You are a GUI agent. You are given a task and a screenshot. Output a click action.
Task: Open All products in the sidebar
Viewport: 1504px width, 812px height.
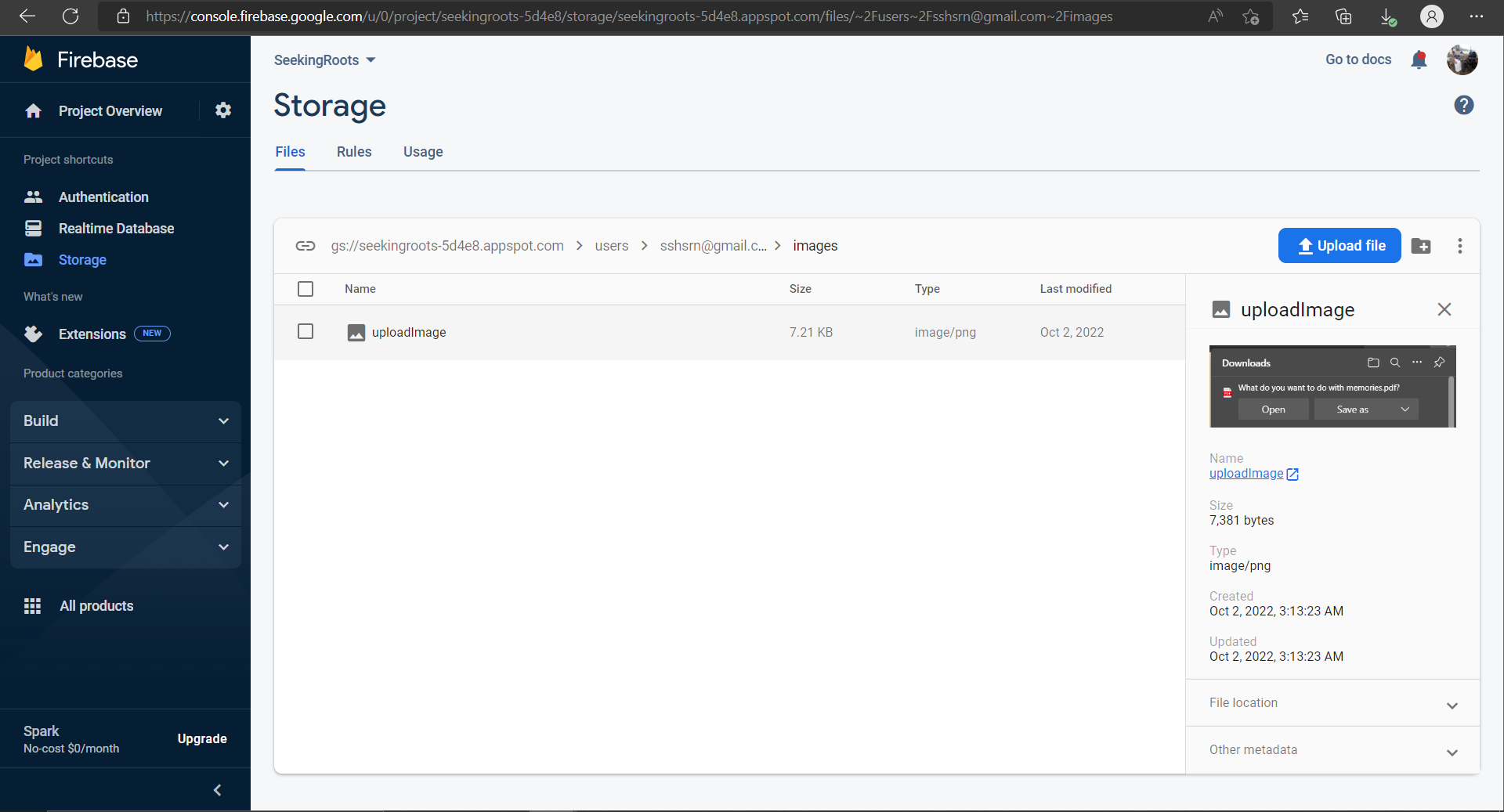click(x=96, y=606)
